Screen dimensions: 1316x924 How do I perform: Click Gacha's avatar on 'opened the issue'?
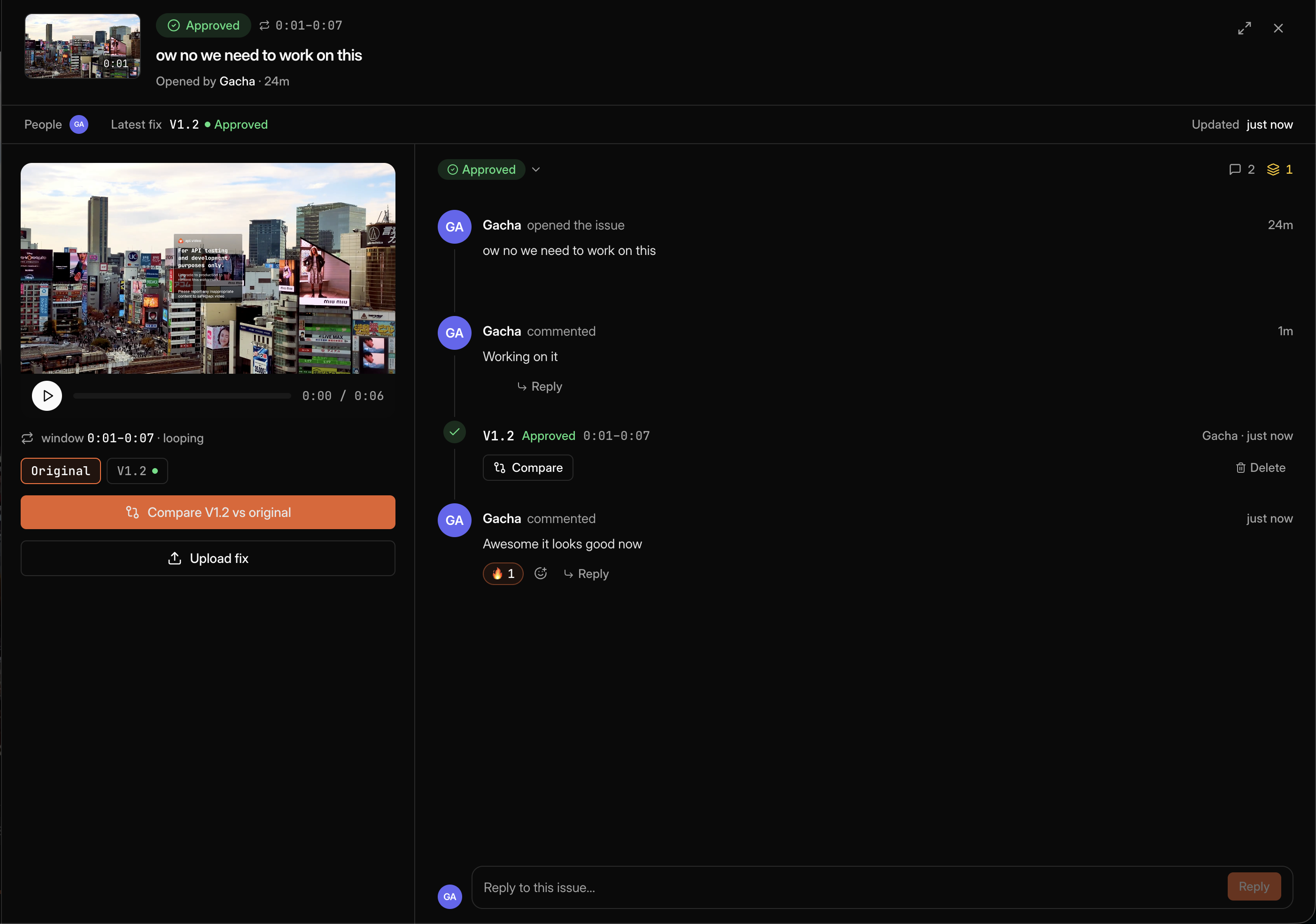coord(455,227)
